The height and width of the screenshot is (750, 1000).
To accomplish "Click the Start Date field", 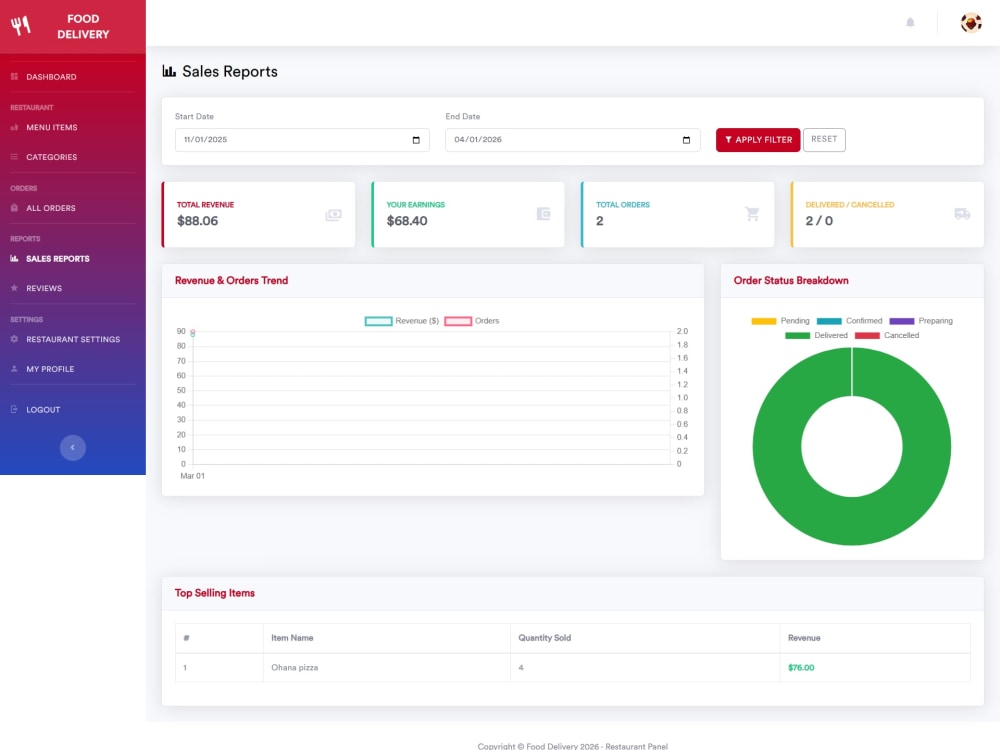I will tap(302, 140).
